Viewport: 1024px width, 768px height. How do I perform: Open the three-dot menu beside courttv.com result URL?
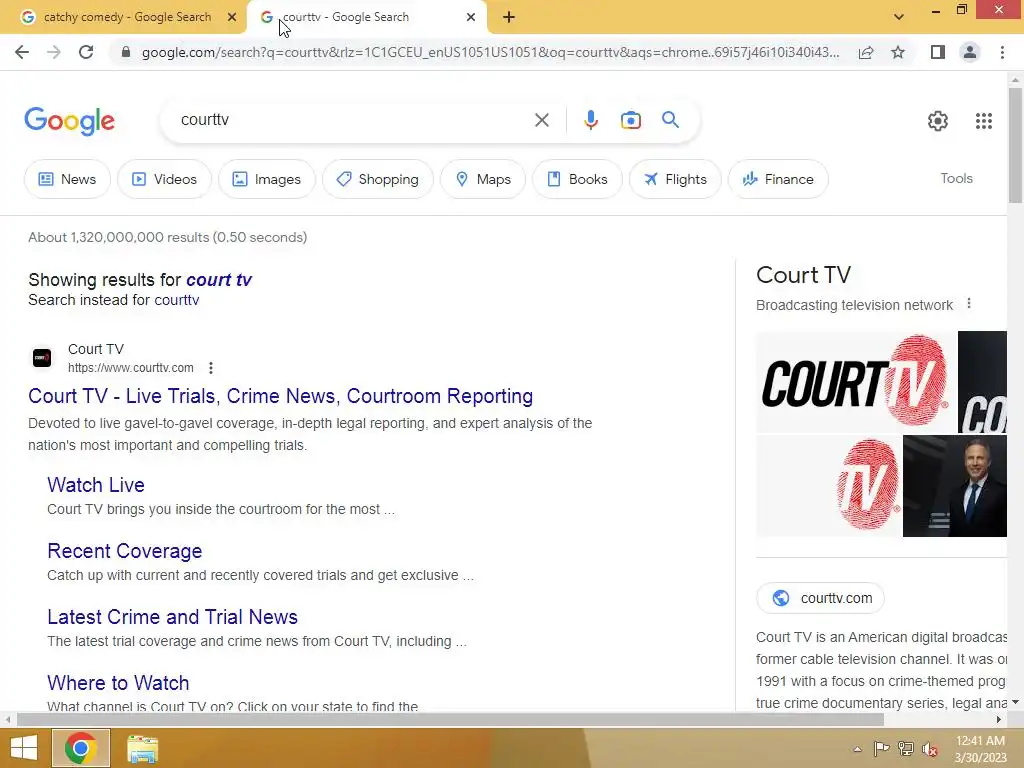coord(210,368)
